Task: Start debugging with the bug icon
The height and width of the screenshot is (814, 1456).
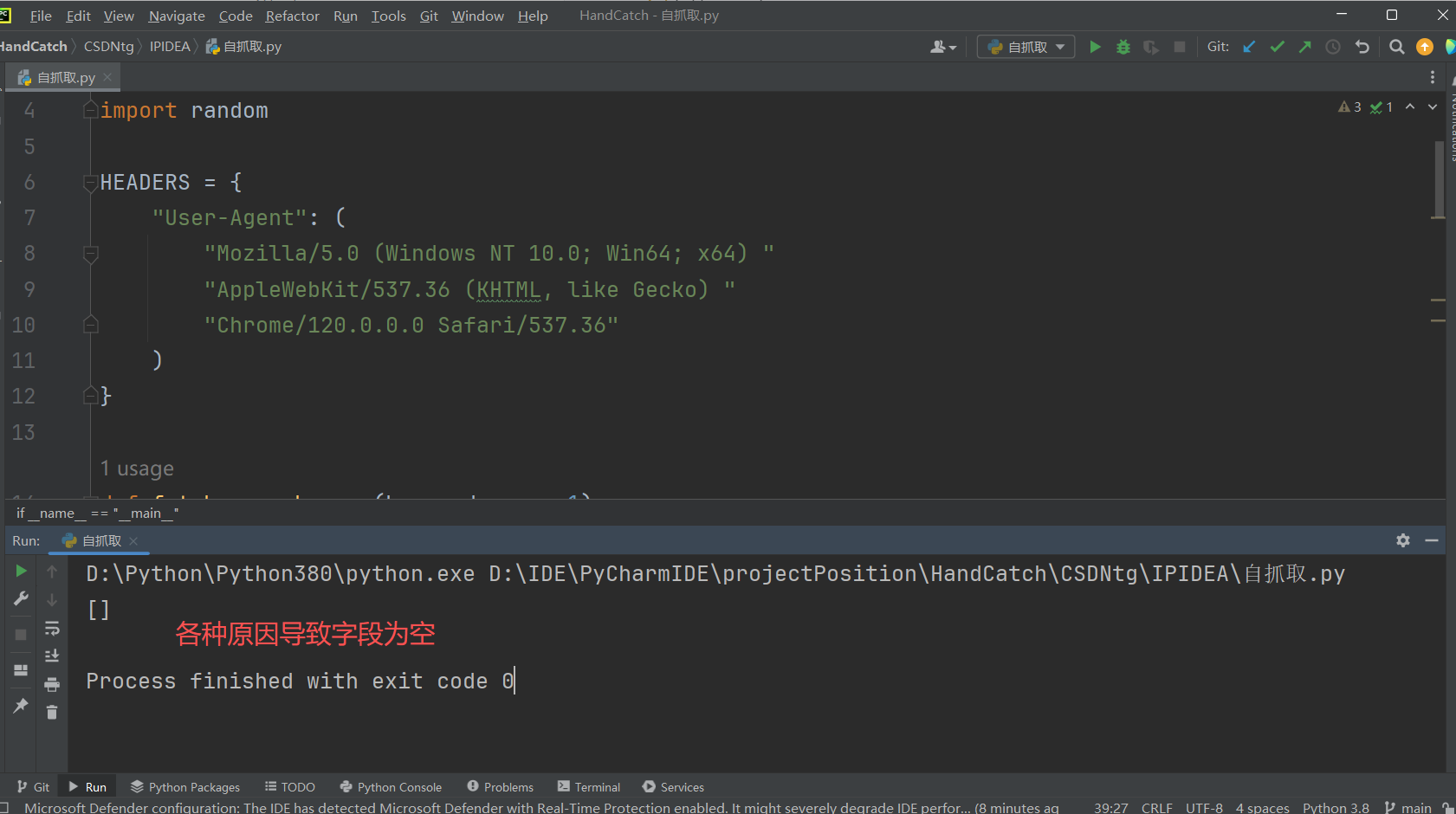Action: pos(1123,47)
